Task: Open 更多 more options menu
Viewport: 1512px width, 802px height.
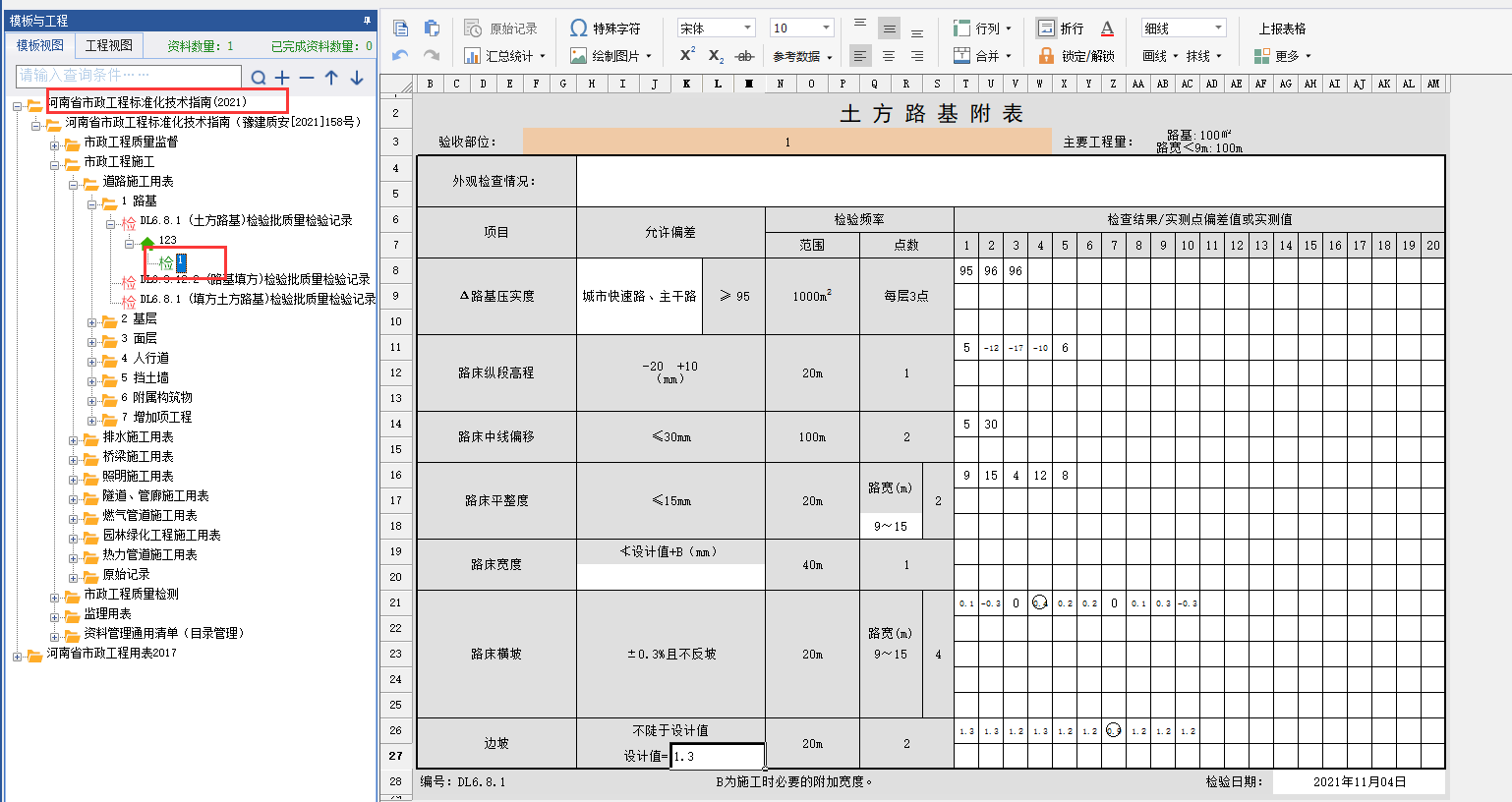Action: [1284, 56]
